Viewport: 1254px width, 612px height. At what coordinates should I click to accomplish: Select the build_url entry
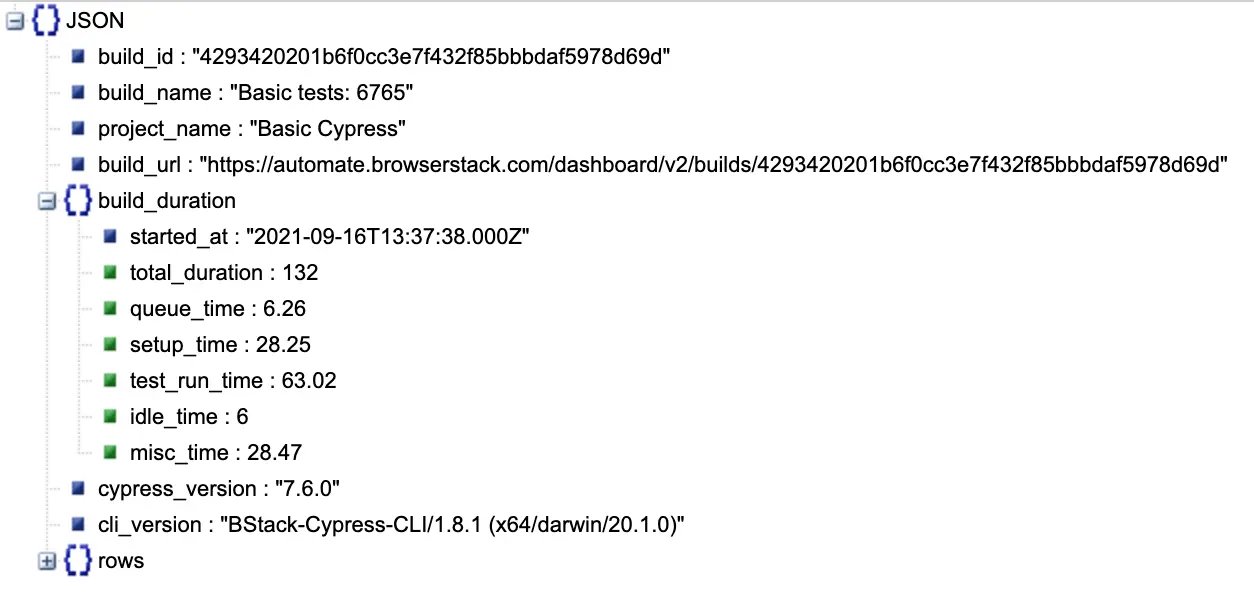(x=662, y=165)
